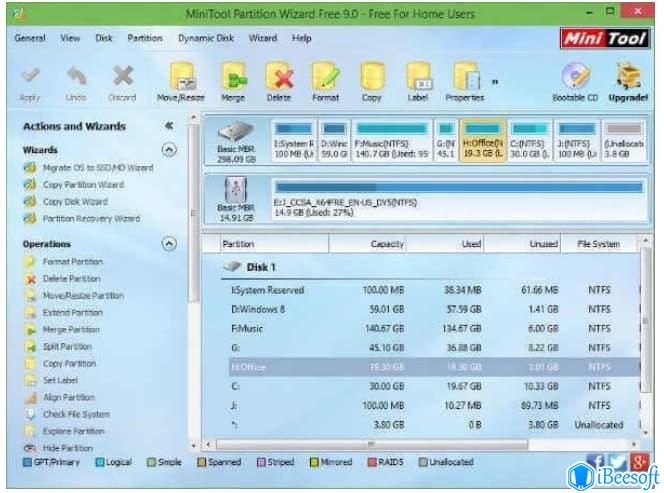Choose Split Partition operation
The height and width of the screenshot is (493, 664).
(67, 346)
